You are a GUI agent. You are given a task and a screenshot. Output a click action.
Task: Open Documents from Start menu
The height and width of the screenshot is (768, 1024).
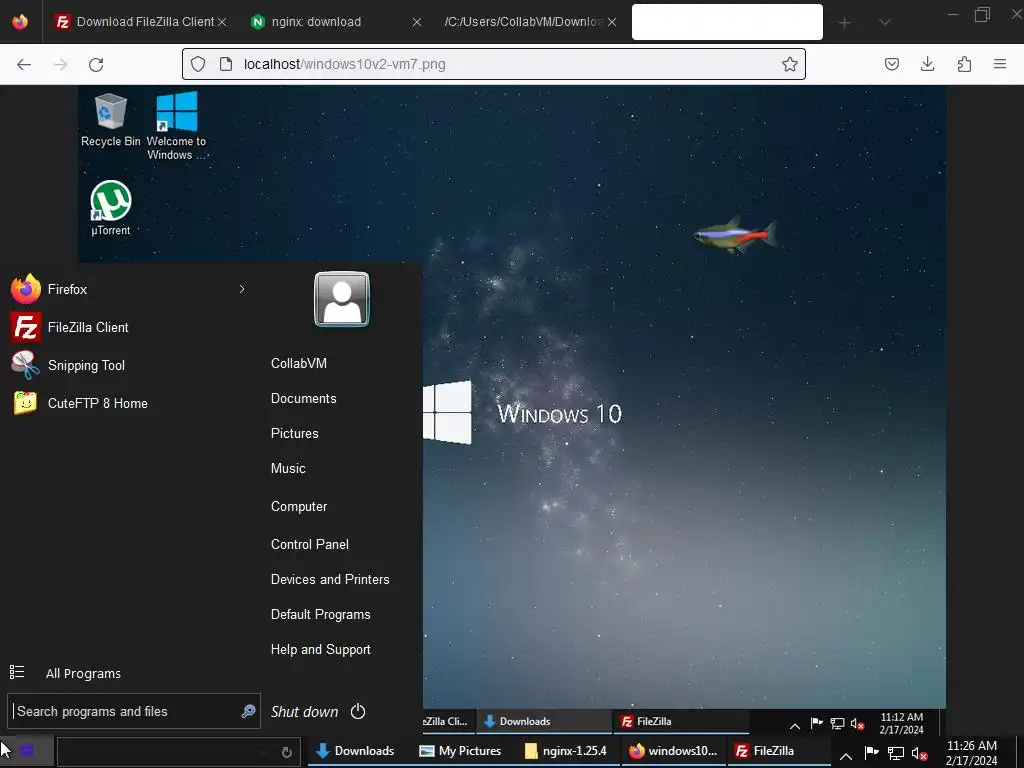(x=304, y=398)
